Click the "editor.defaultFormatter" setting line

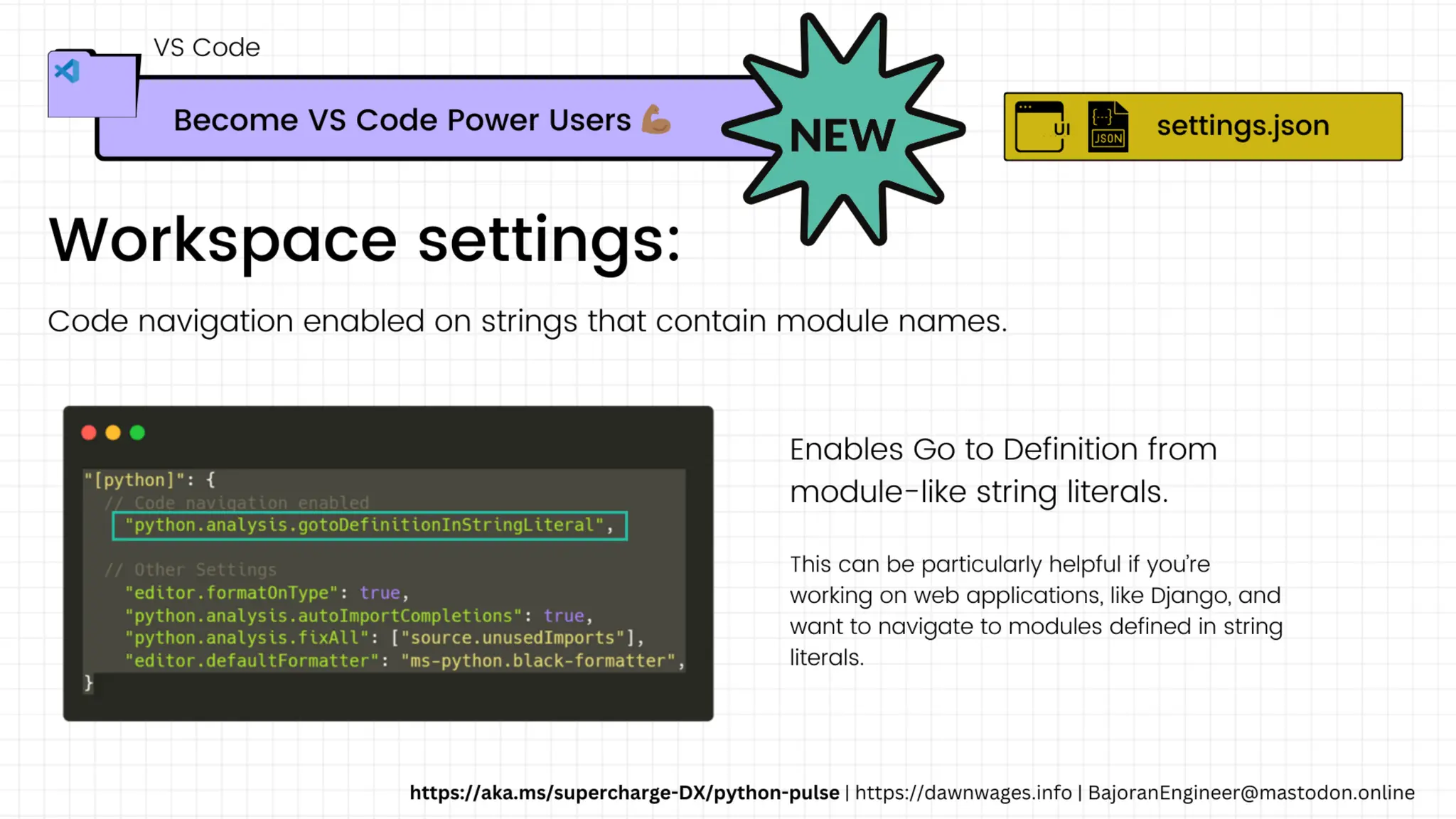[405, 660]
